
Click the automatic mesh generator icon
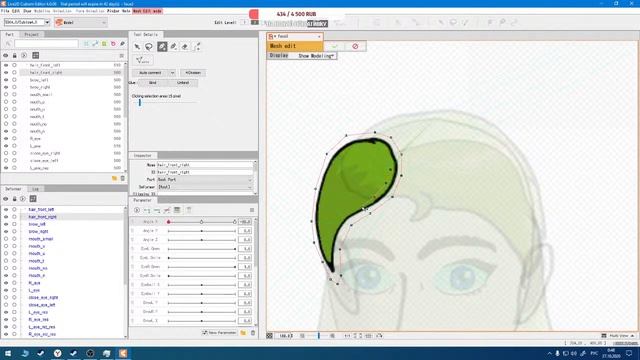[142, 60]
